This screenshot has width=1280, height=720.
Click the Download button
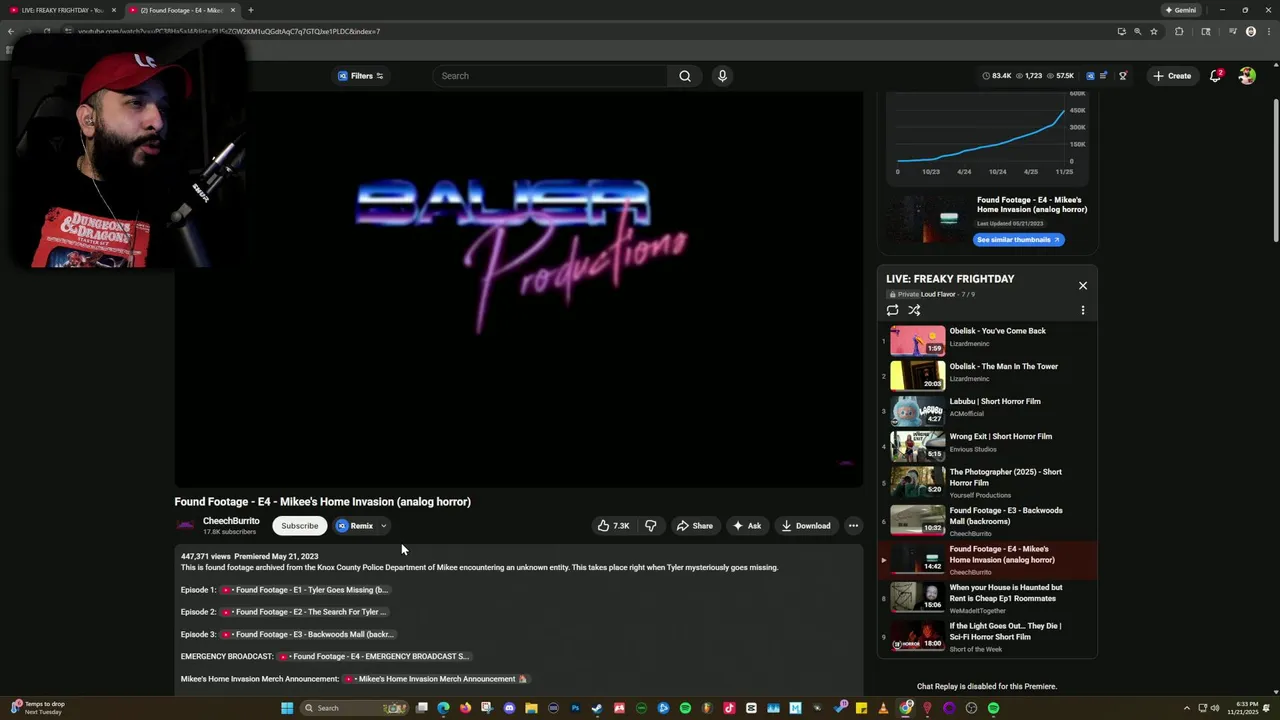coord(806,526)
